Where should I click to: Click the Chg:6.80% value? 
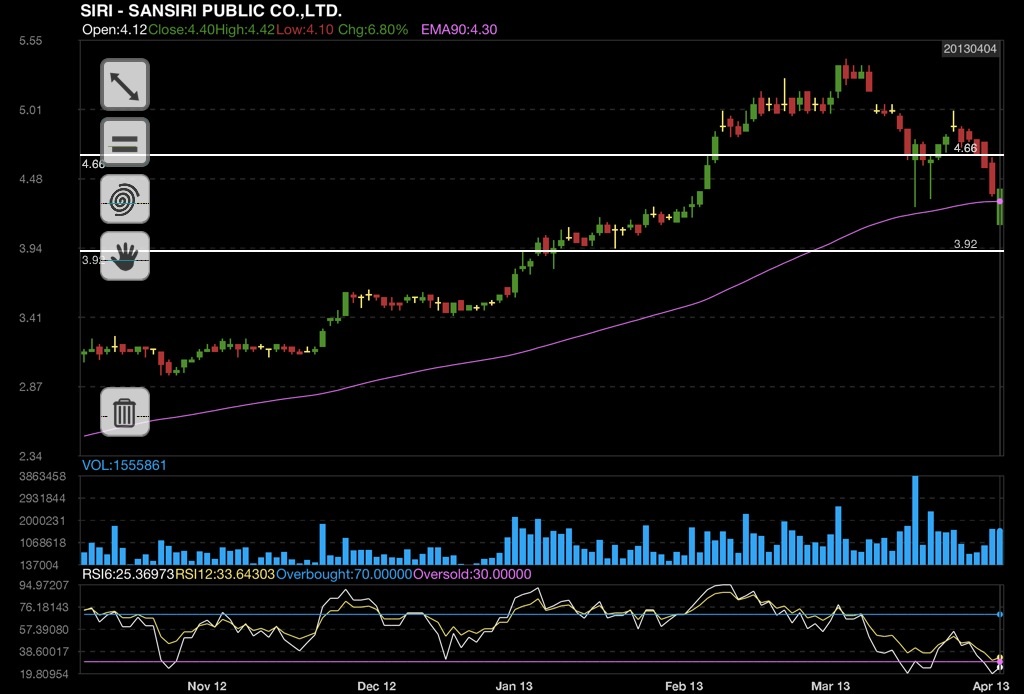[x=373, y=29]
